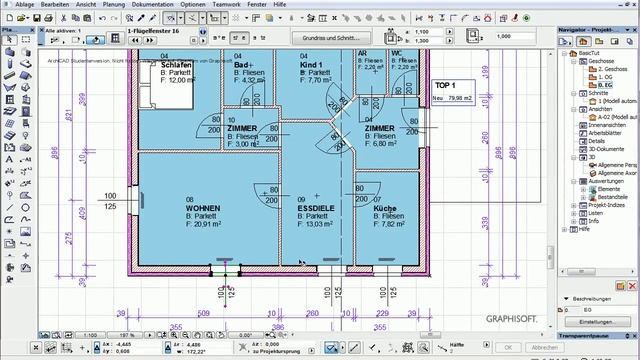Select the Marquee tool in the toolbox
The image size is (640, 360).
25,40
